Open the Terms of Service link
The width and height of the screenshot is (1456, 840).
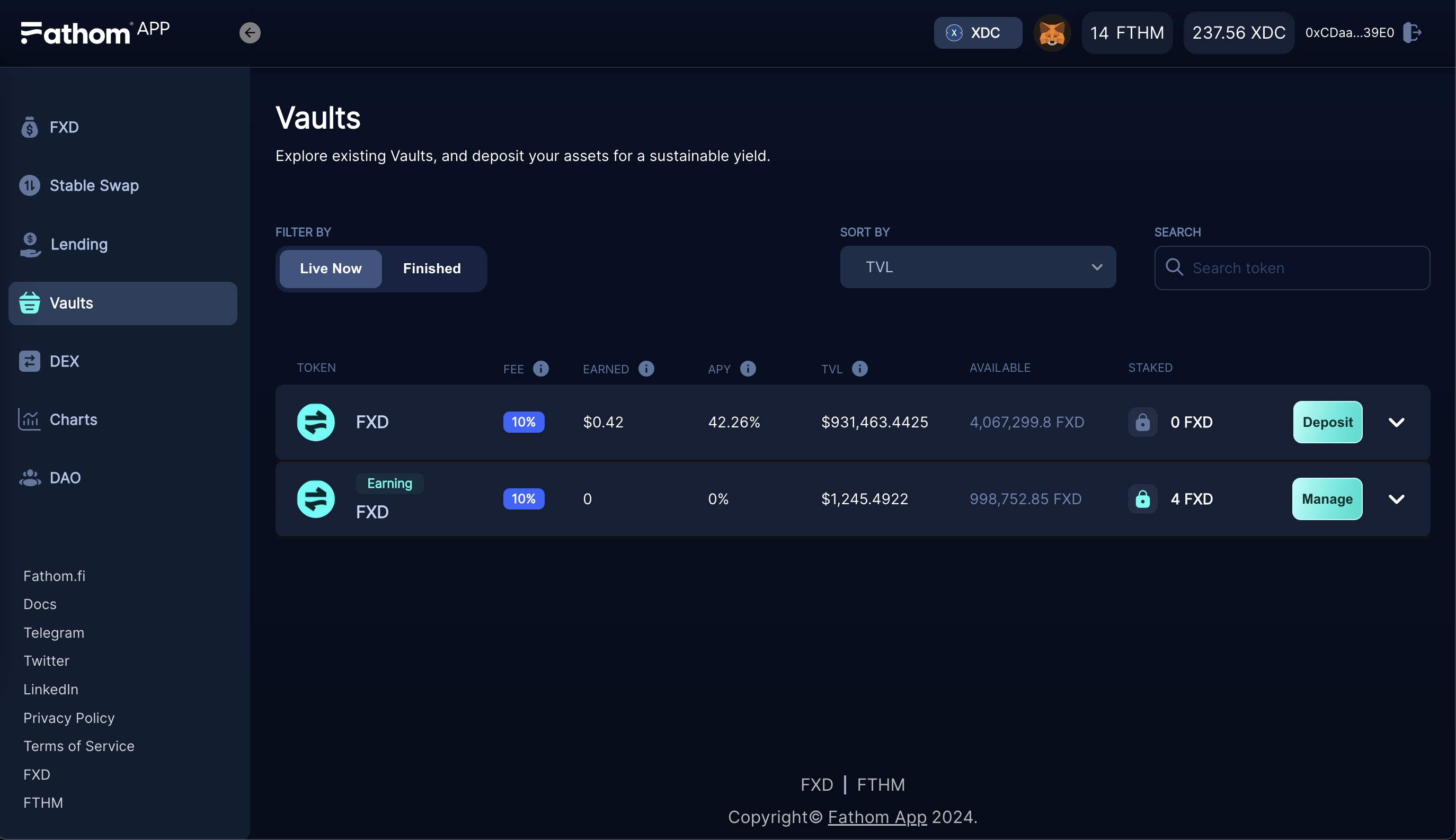pyautogui.click(x=78, y=746)
